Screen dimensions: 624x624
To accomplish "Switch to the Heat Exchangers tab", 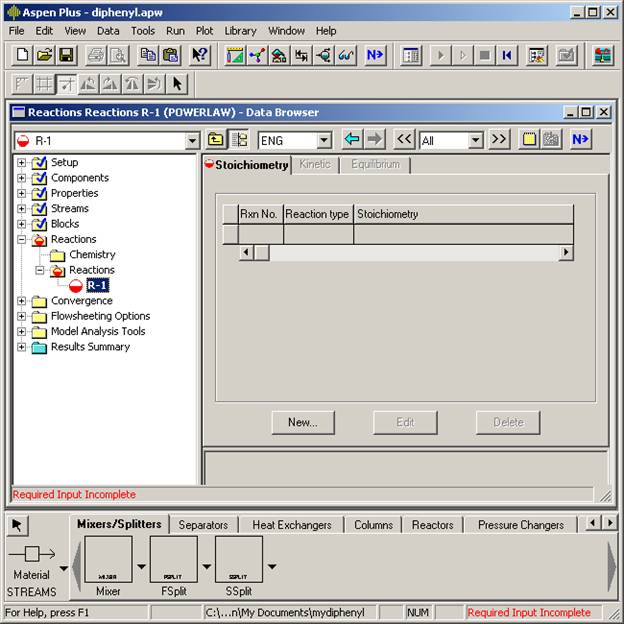I will click(291, 525).
